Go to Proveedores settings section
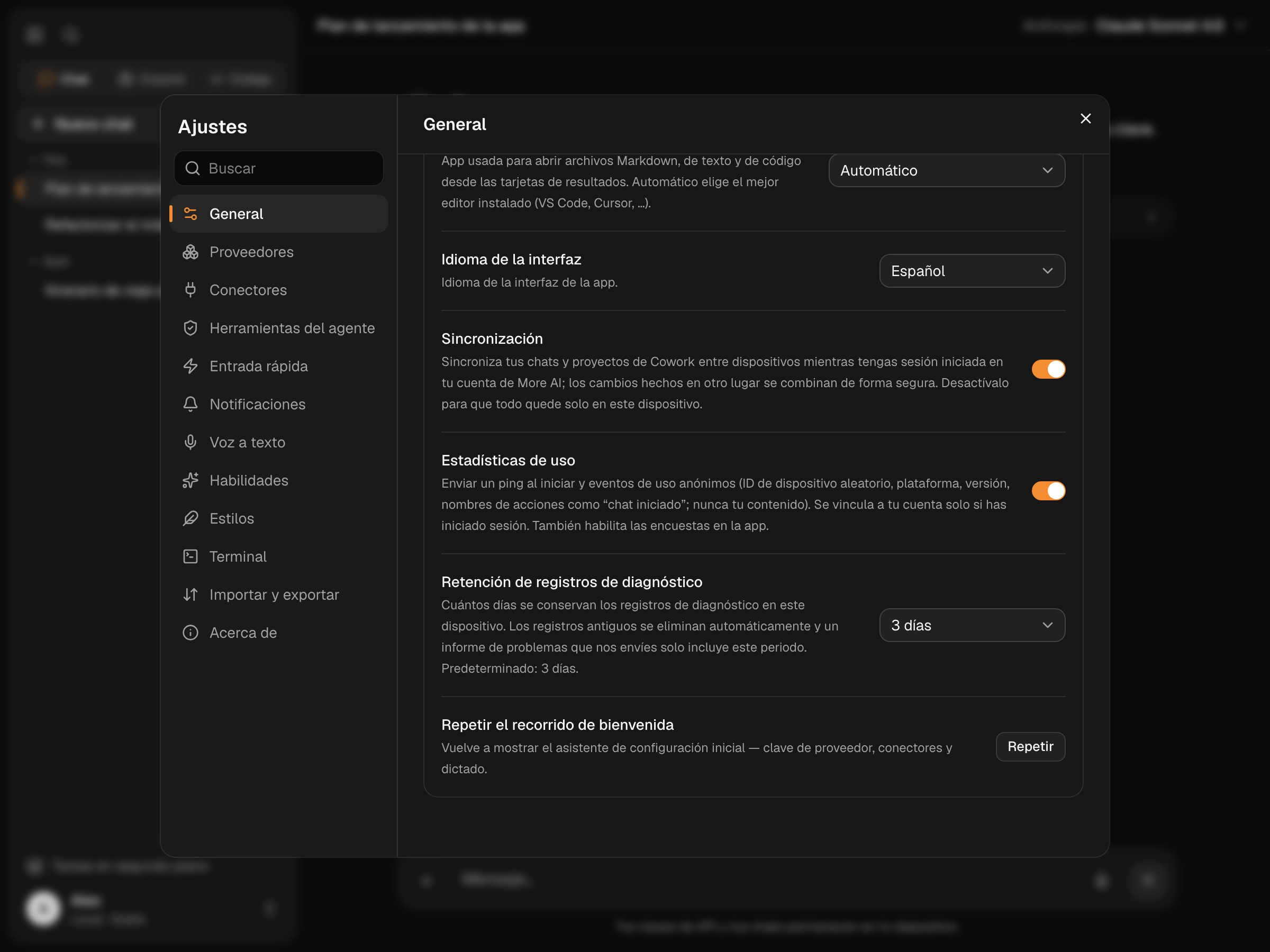1270x952 pixels. point(279,252)
